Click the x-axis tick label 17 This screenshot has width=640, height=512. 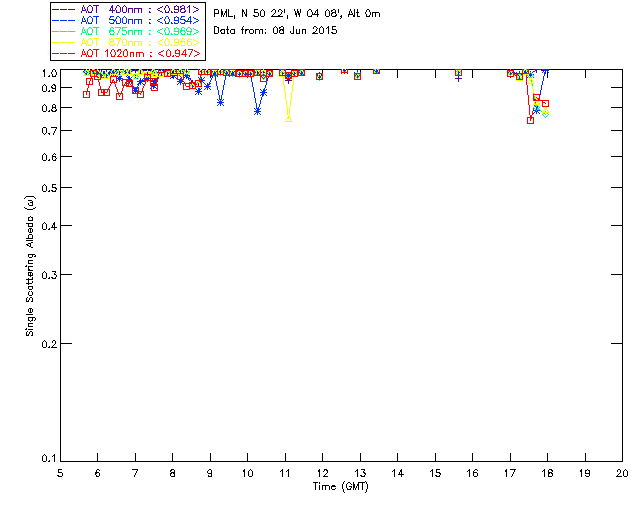[x=510, y=473]
